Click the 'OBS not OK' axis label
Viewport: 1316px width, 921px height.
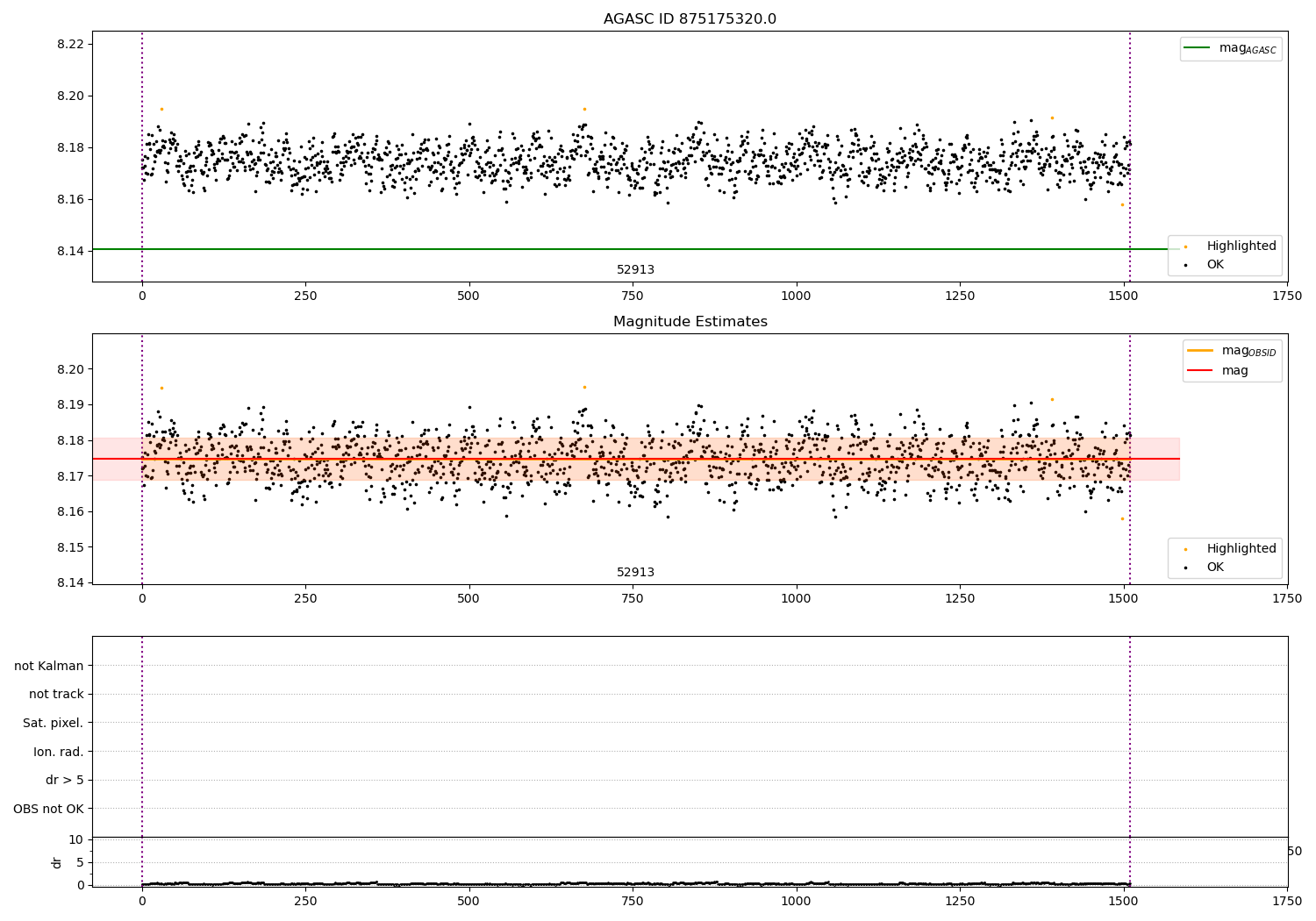(49, 809)
